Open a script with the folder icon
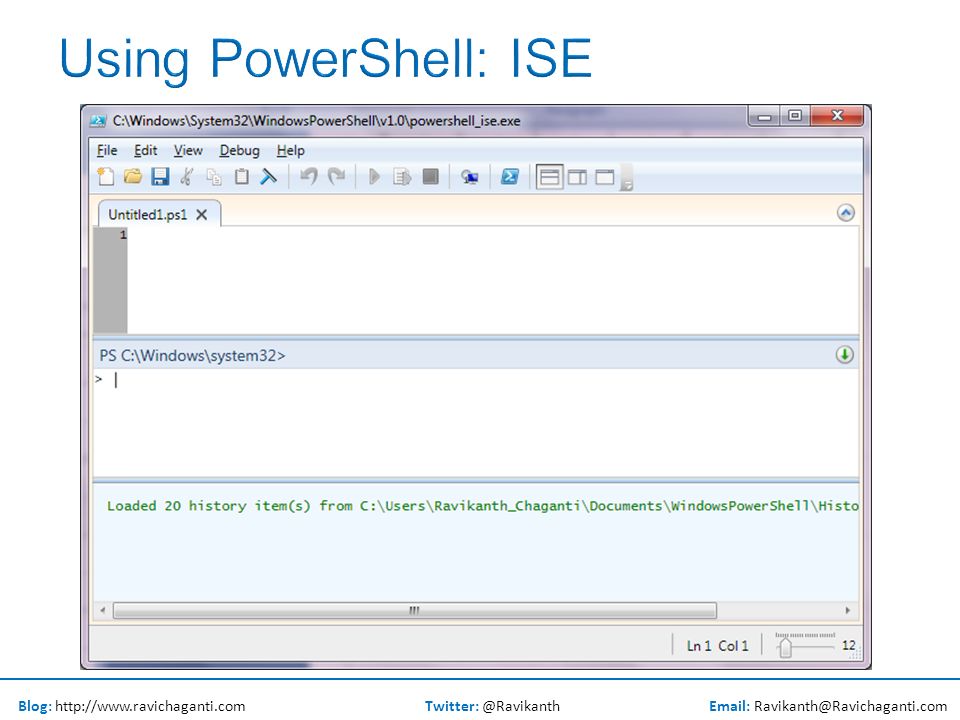The height and width of the screenshot is (720, 960). 133,177
